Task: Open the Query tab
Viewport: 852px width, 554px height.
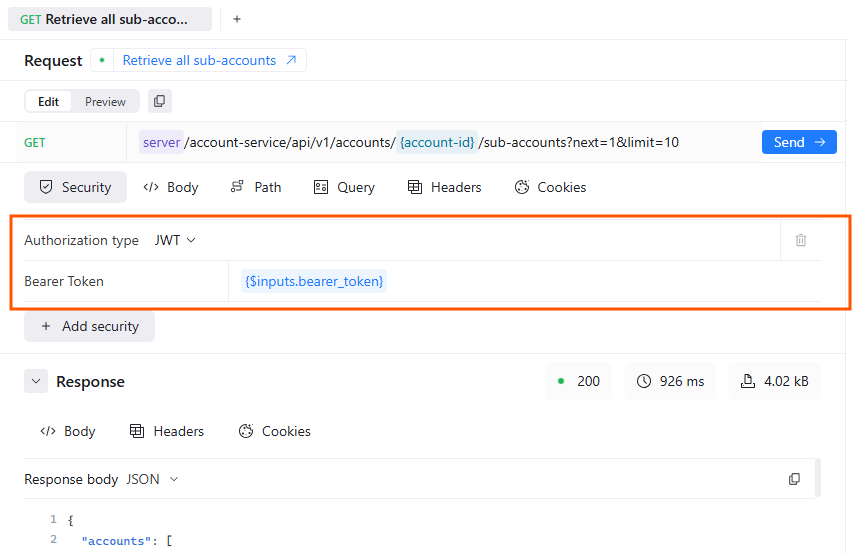Action: [x=344, y=187]
